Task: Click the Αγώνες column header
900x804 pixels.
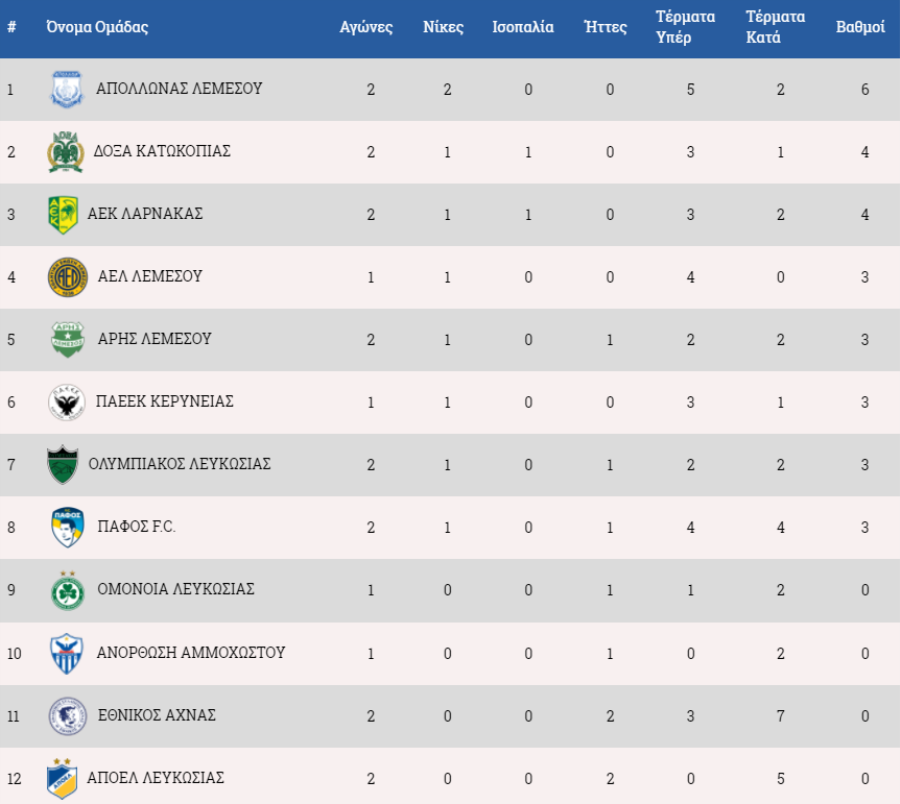Action: (x=366, y=27)
